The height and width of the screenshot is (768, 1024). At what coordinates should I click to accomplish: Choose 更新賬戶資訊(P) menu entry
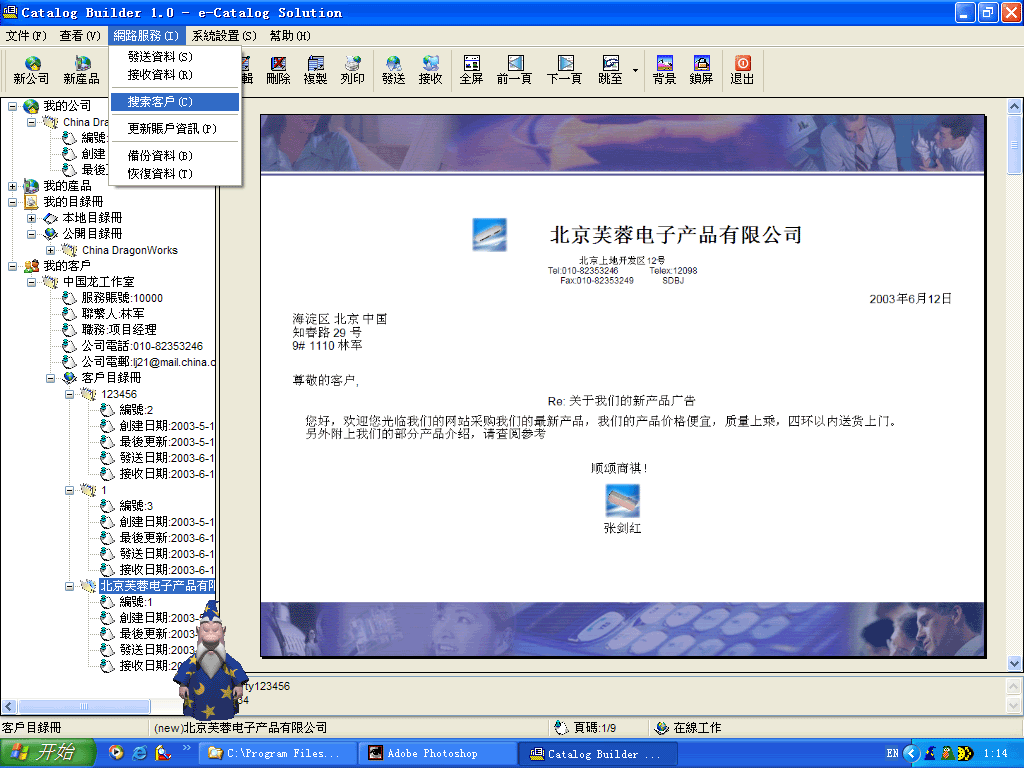click(x=174, y=129)
